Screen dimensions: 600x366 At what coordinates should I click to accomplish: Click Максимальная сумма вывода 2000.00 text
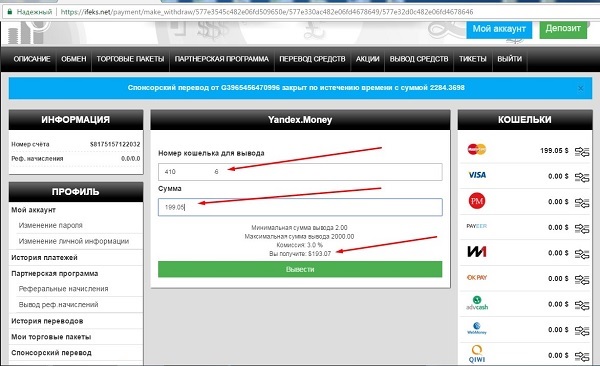pos(299,236)
